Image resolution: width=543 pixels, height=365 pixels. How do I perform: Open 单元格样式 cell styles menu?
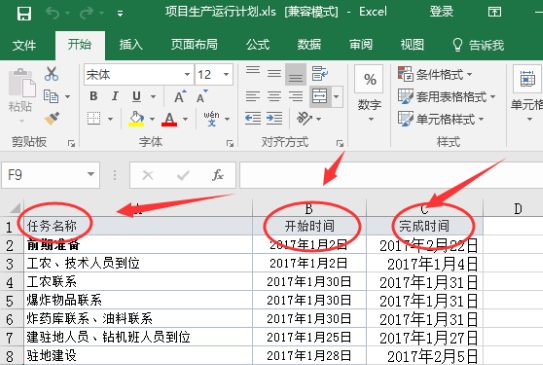click(x=440, y=119)
